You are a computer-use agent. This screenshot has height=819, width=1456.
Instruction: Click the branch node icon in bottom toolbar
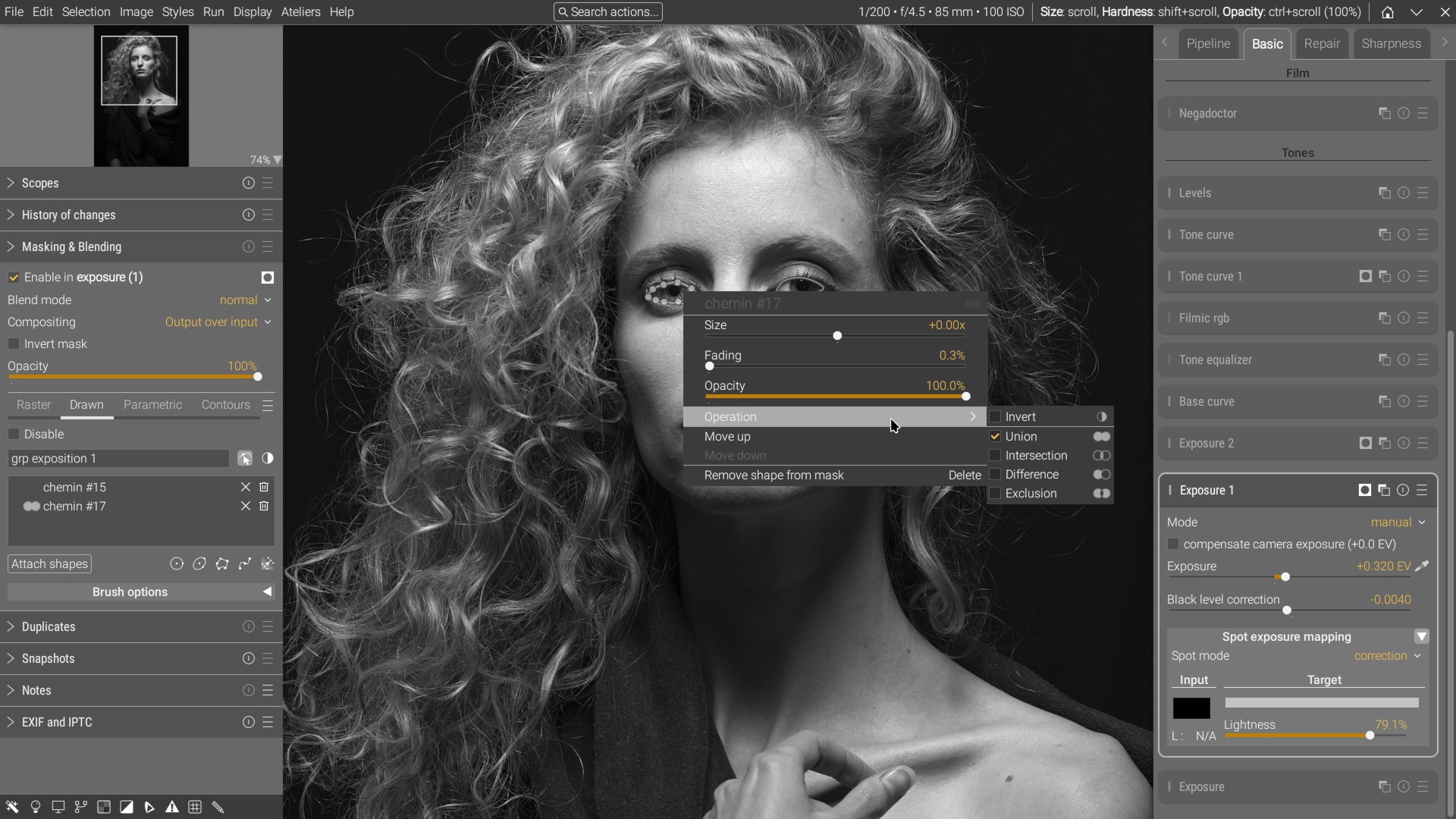click(x=80, y=807)
